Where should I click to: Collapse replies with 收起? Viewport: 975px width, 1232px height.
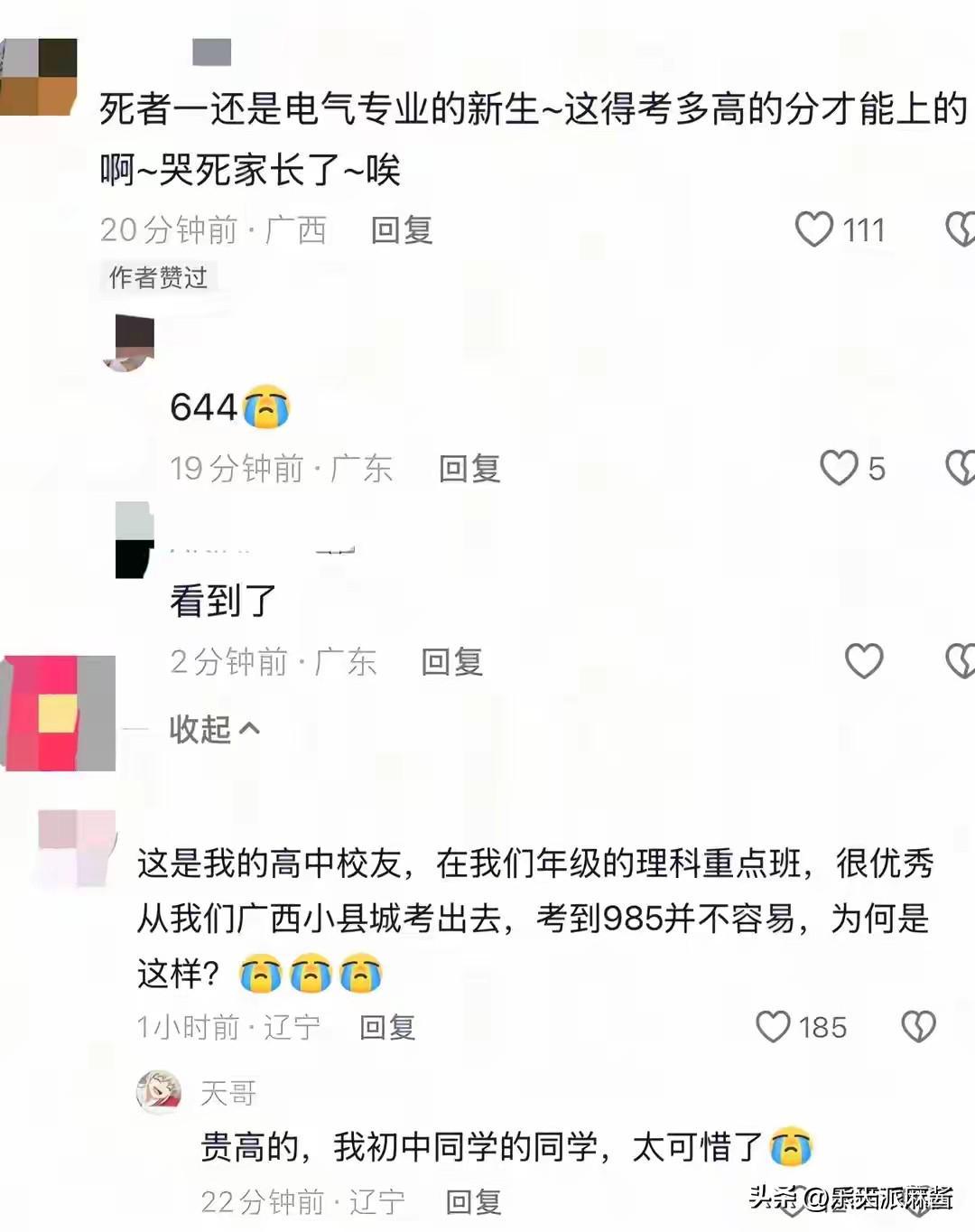(x=214, y=729)
